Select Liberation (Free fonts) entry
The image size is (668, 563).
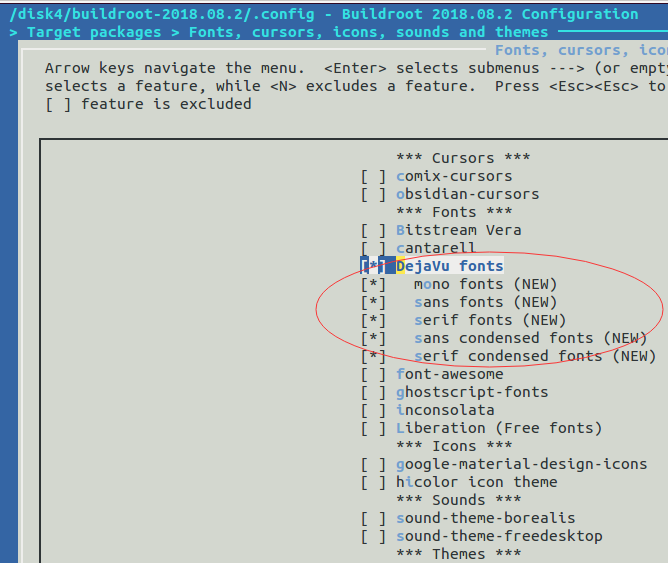(x=499, y=428)
